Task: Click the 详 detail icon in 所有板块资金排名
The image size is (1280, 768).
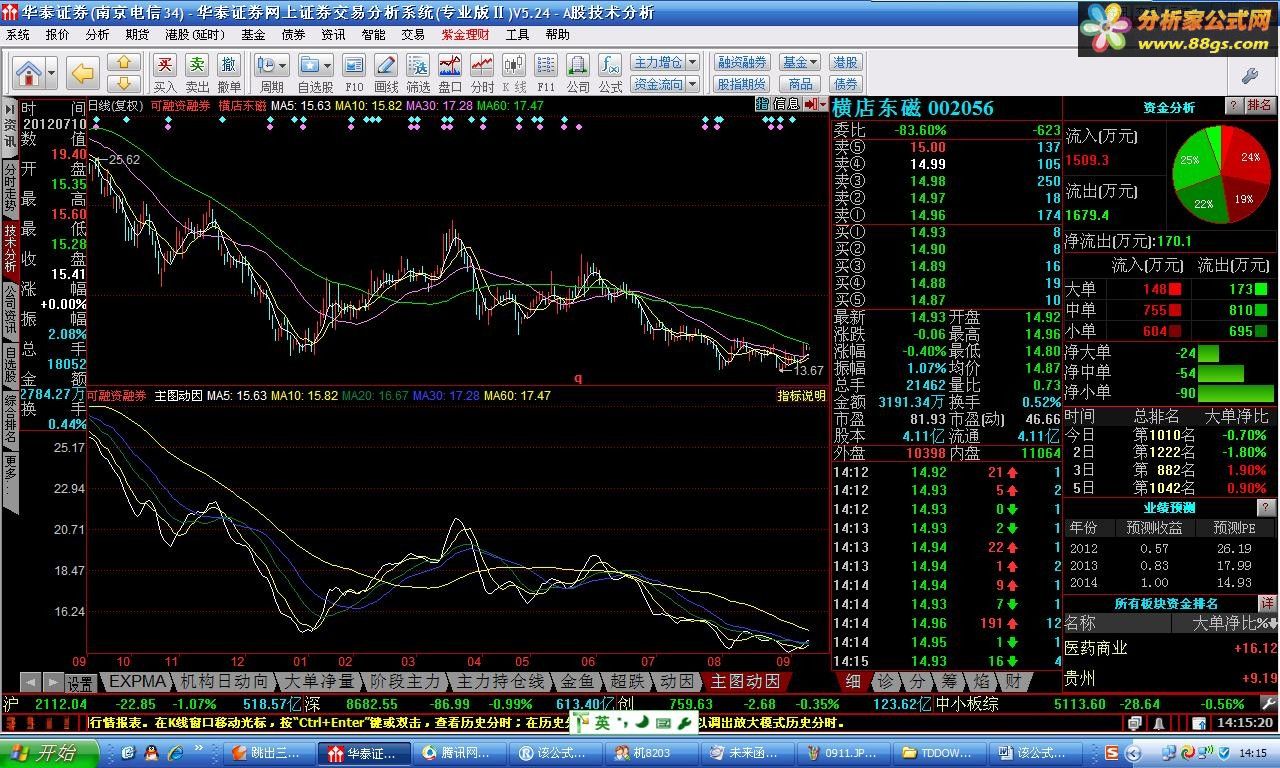Action: coord(1267,603)
